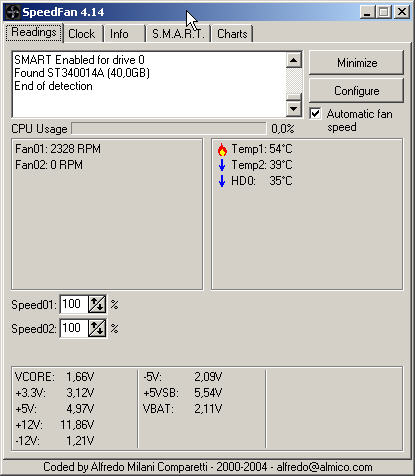Click the +3.3V 3,12V voltage reading

(x=54, y=393)
